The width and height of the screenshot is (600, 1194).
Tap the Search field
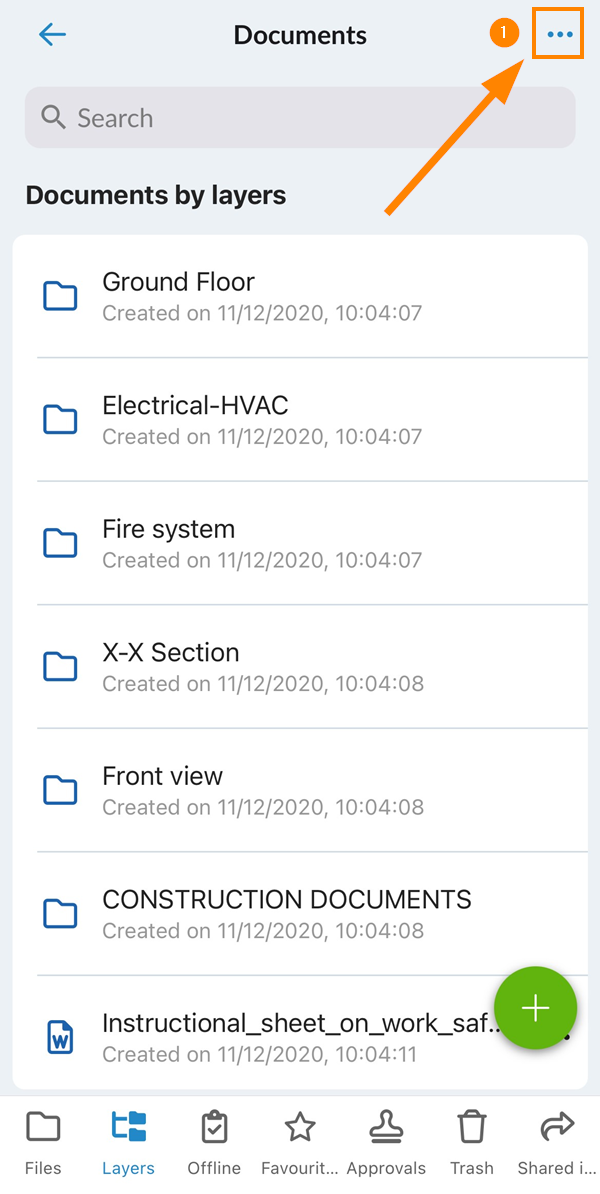pos(300,117)
